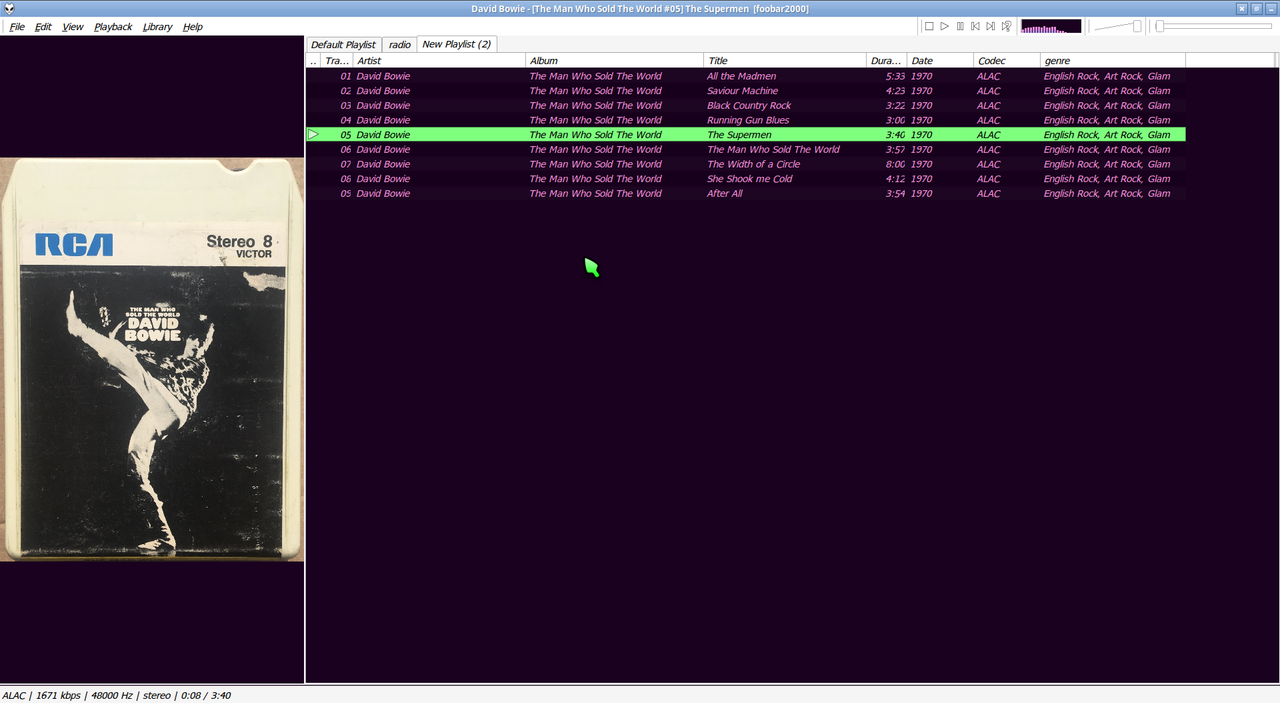Skip to the next track using the toolbar button
Viewport: 1280px width, 703px height.
tap(991, 26)
